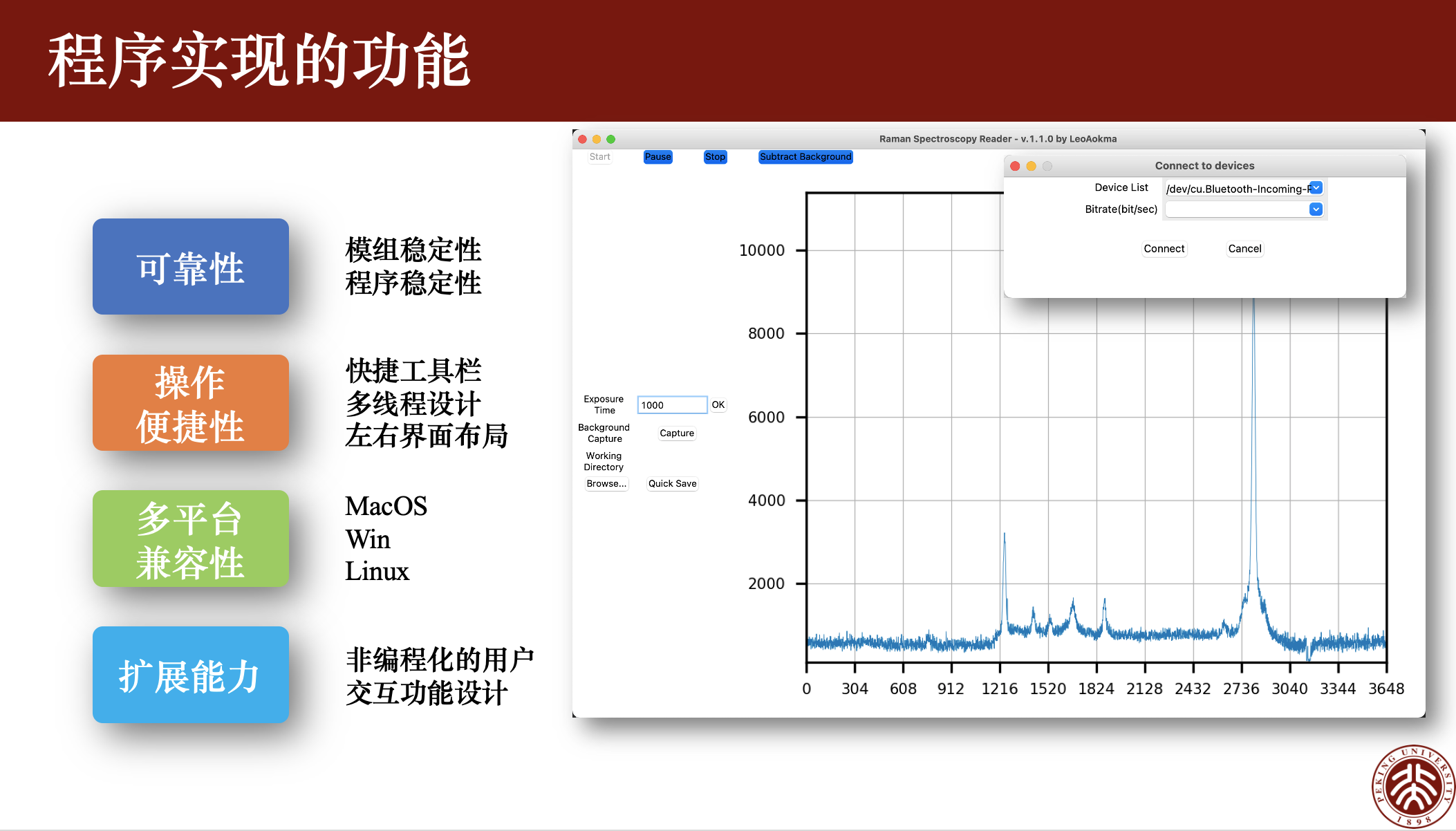Click the Quick Save button
This screenshot has width=1456, height=831.
[672, 484]
